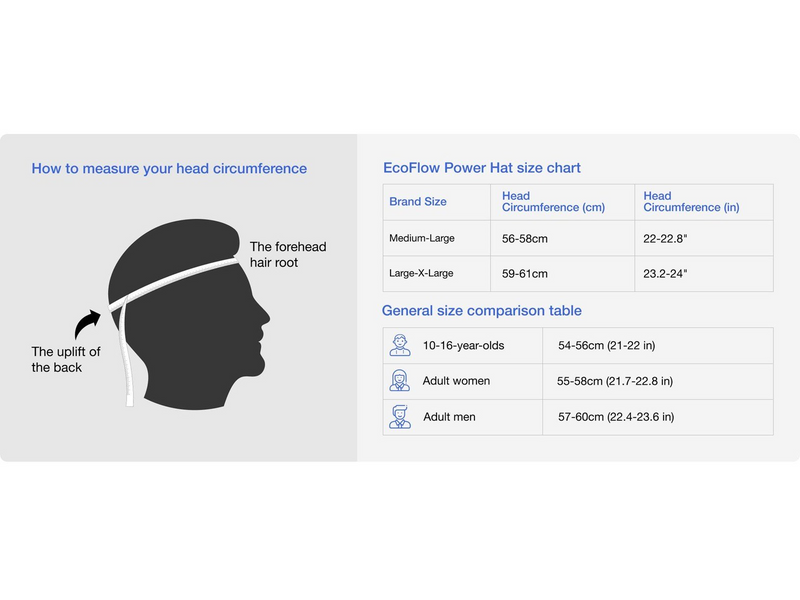Click the 'Adult men' label
This screenshot has height=600, width=800.
click(449, 417)
